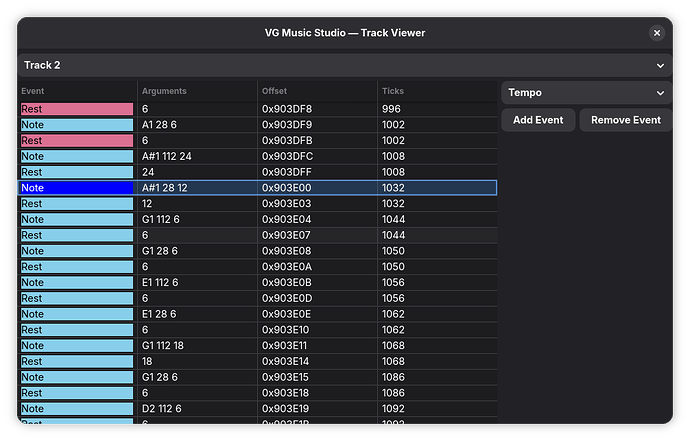Select the Note event E1 28 6
Viewport: 690px width, 441px height.
point(77,314)
